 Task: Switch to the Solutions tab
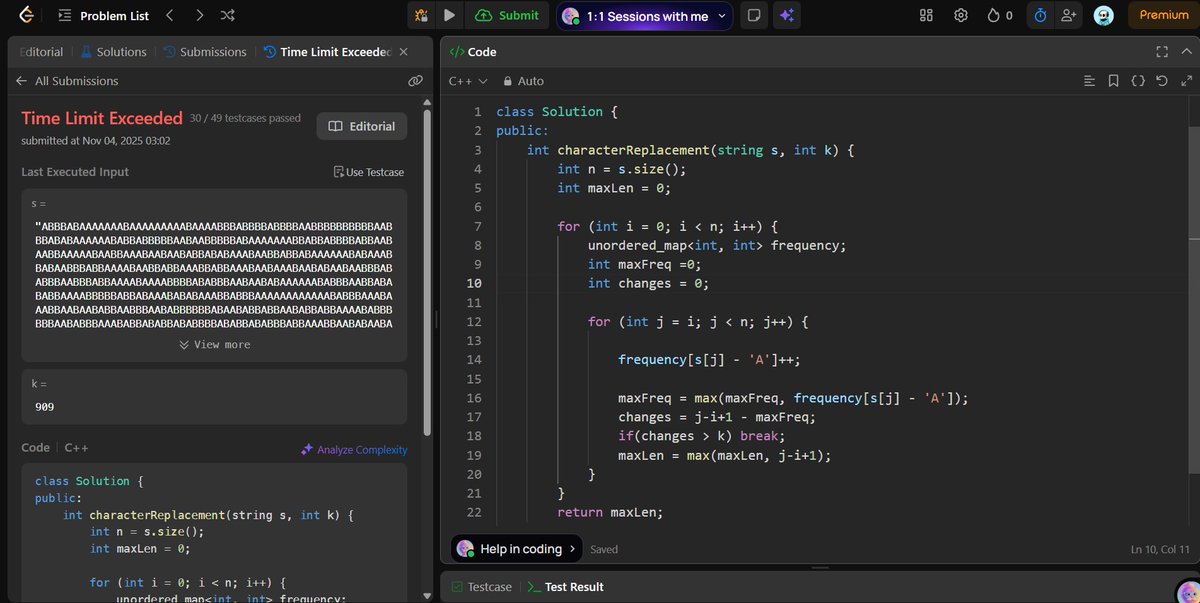pos(114,52)
